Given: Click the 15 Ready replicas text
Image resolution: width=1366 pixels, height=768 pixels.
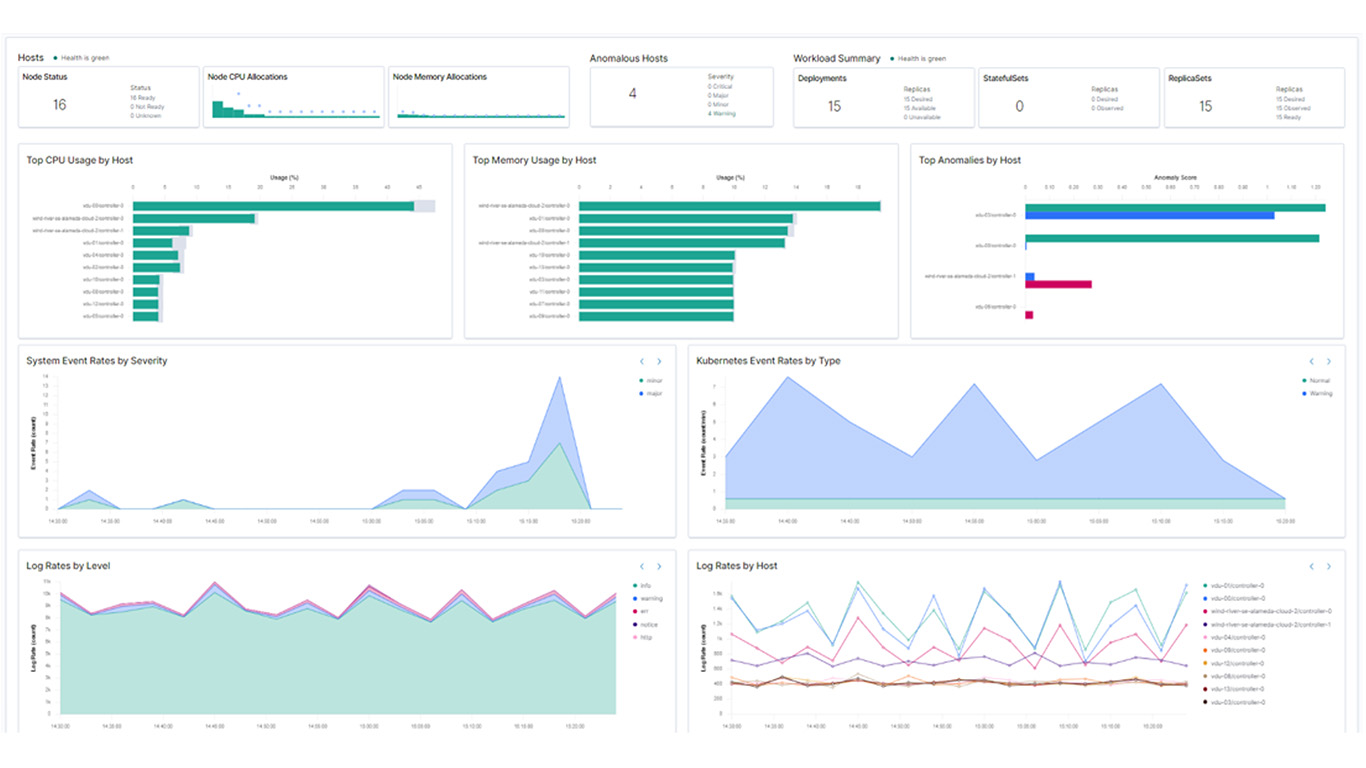Looking at the screenshot, I should coord(1288,118).
